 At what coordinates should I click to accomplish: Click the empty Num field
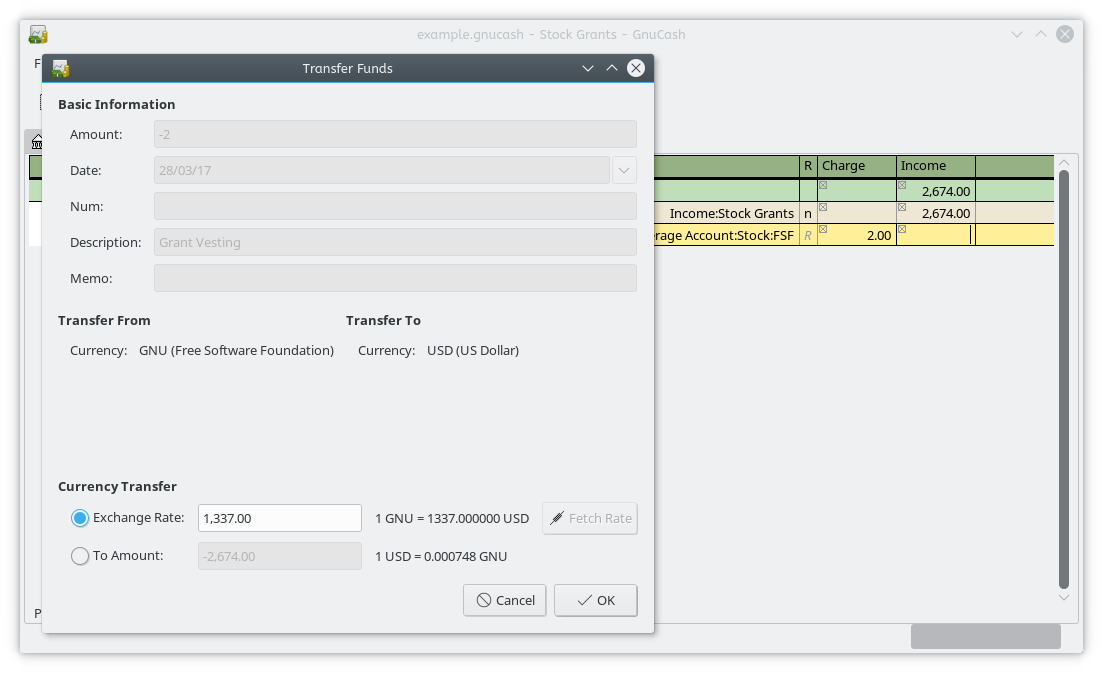(395, 206)
